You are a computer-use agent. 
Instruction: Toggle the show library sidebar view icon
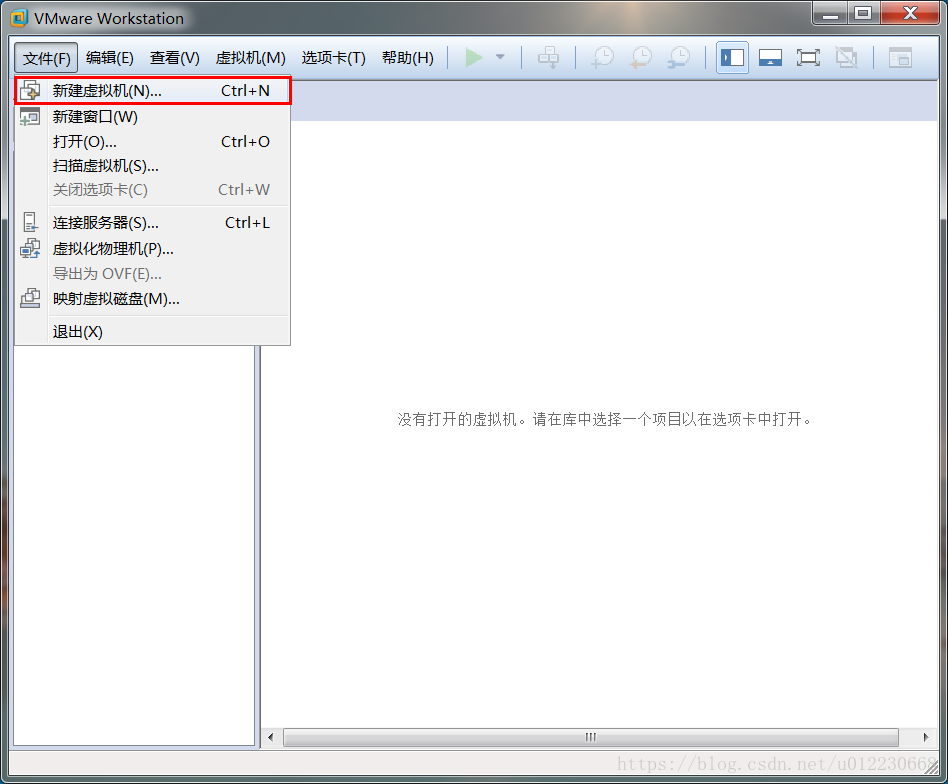click(732, 57)
